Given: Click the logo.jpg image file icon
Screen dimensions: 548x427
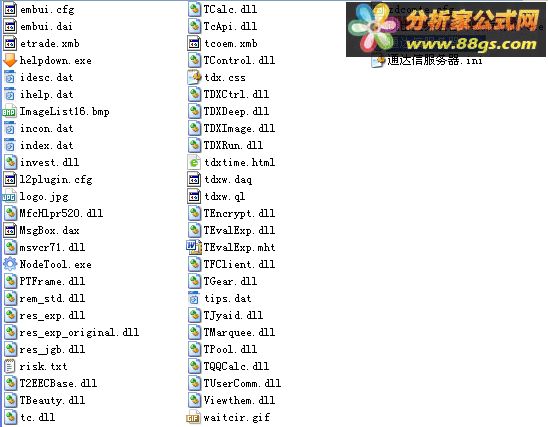Looking at the screenshot, I should pyautogui.click(x=9, y=196).
